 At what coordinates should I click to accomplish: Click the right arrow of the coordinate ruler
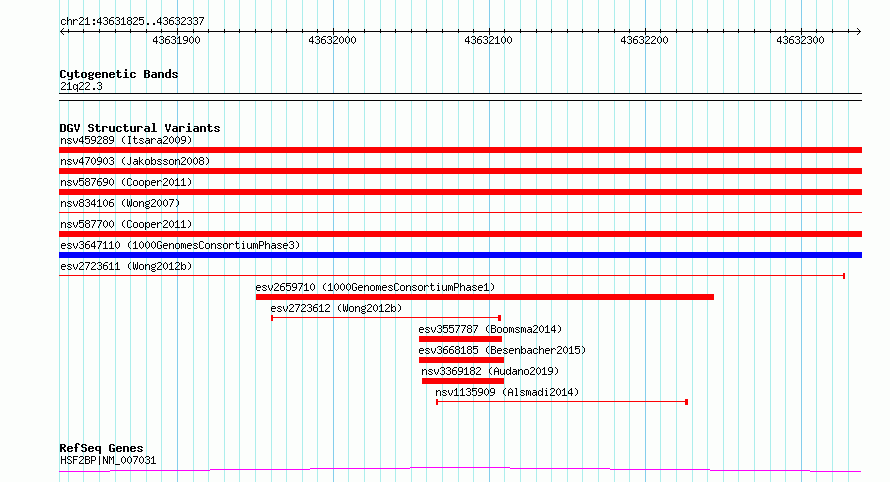(x=858, y=31)
